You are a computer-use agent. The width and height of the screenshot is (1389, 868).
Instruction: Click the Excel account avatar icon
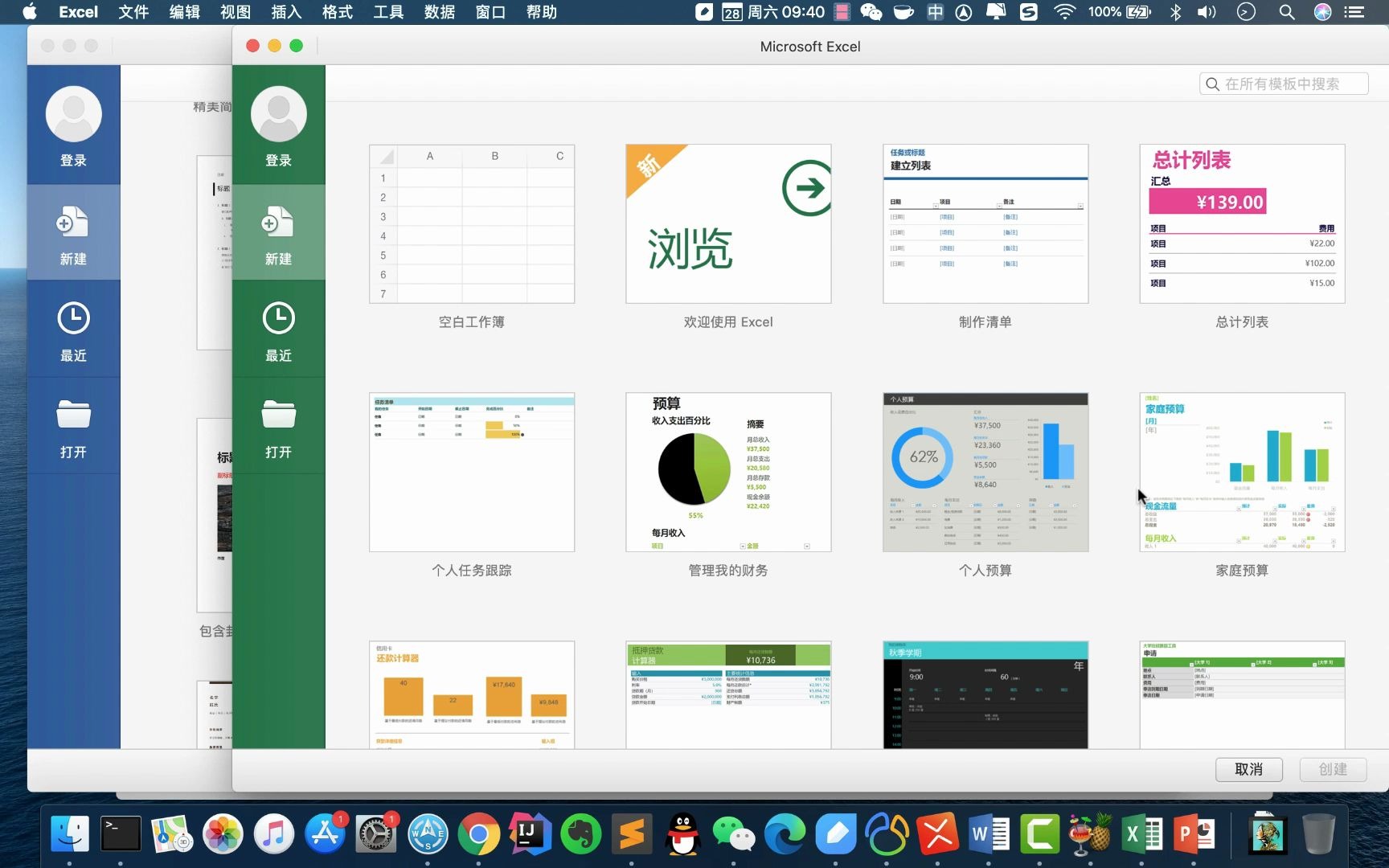point(278,114)
